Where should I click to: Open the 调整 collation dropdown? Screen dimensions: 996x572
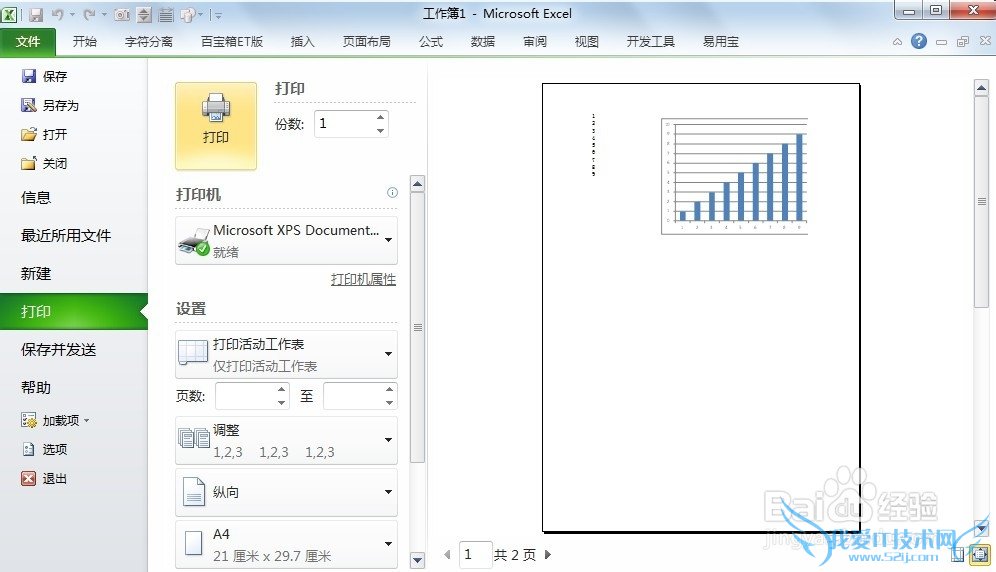point(286,440)
